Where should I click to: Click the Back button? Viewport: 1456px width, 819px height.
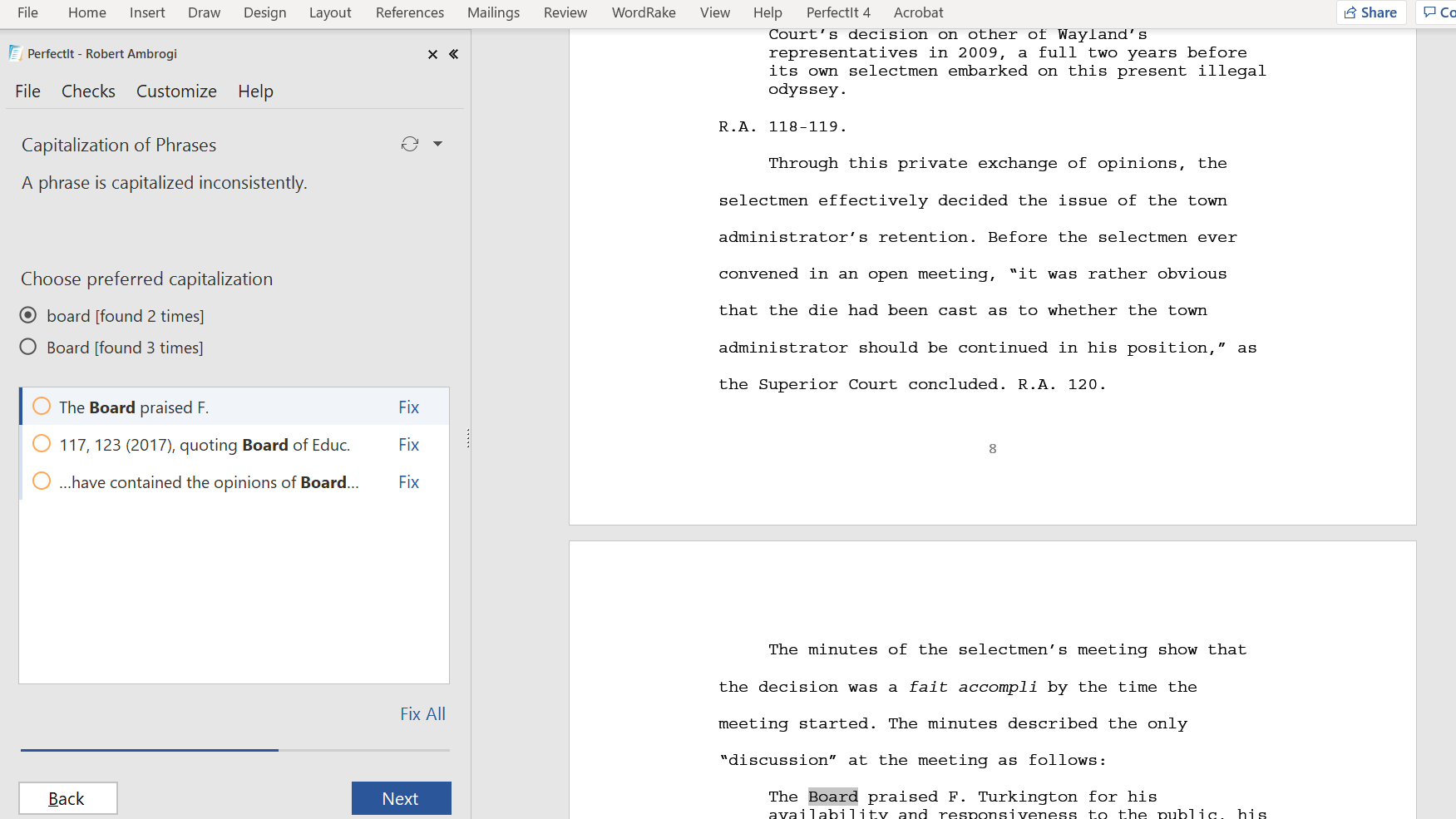click(68, 798)
